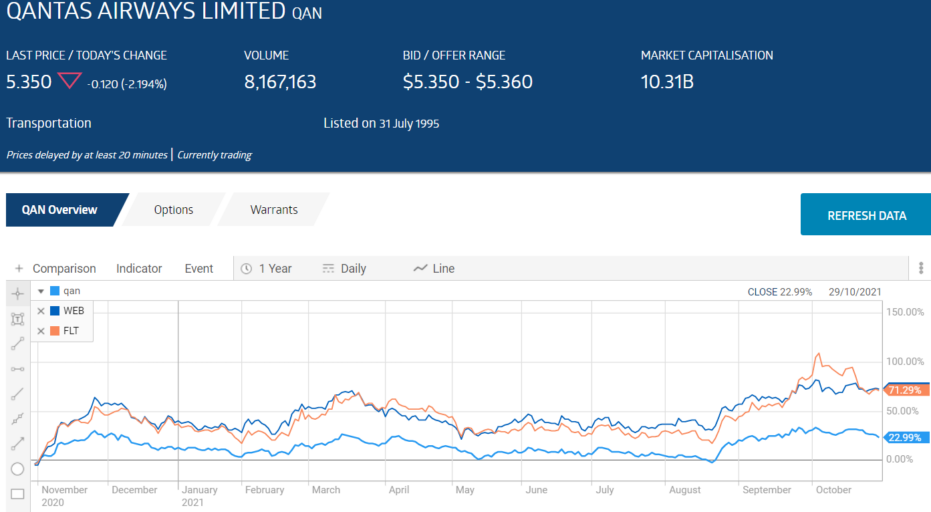Image resolution: width=931 pixels, height=512 pixels.
Task: Click the WEB dark-blue color swatch
Action: [55, 311]
